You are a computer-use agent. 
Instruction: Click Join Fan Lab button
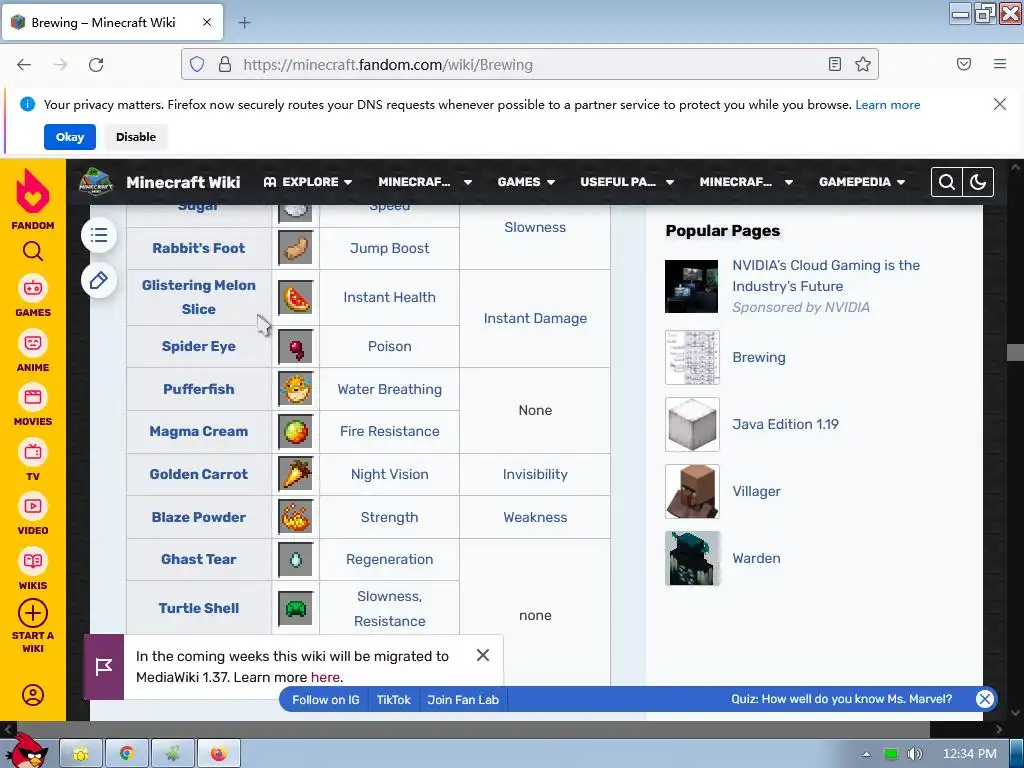click(463, 700)
